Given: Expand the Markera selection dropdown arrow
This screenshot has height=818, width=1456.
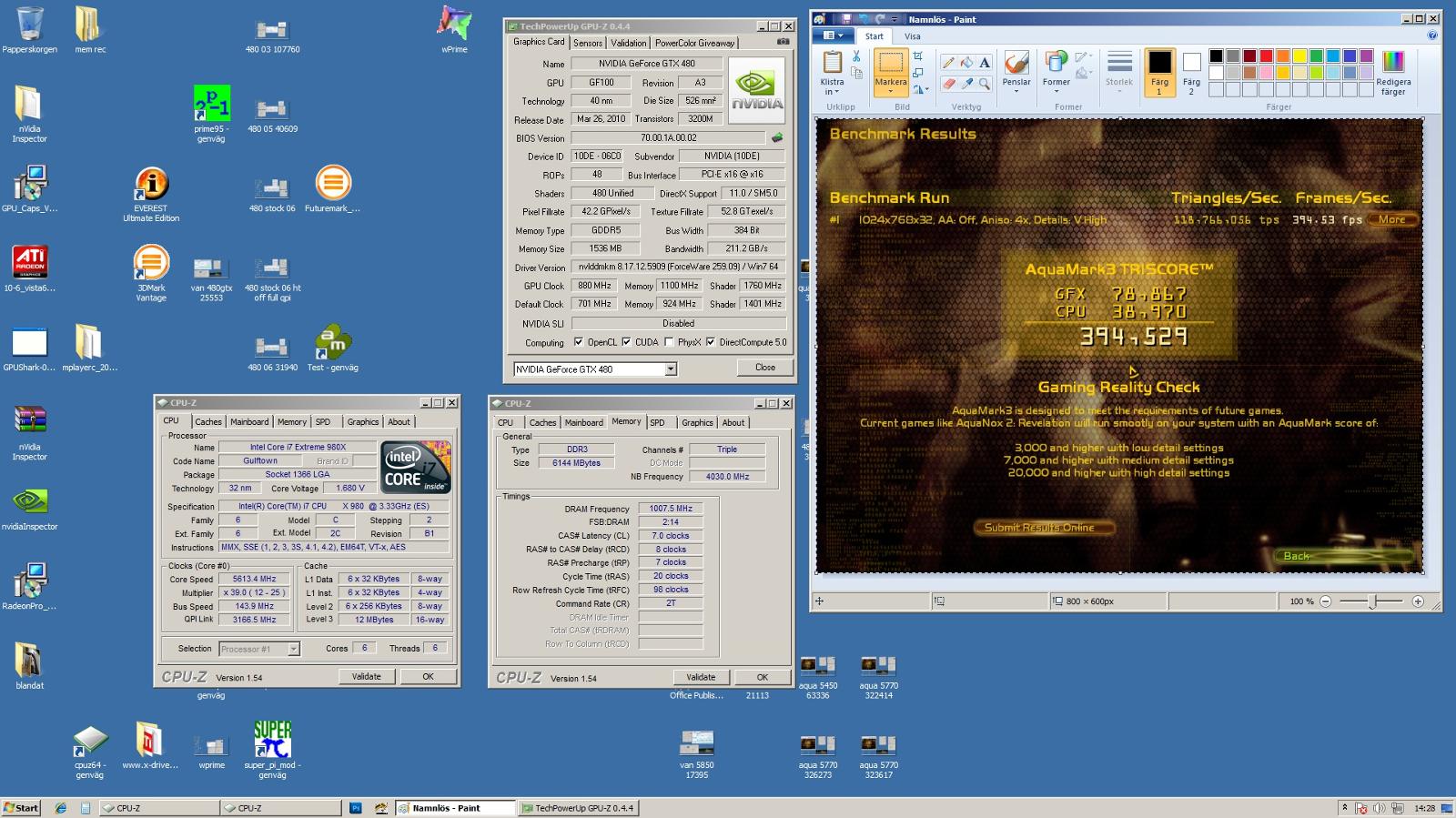Looking at the screenshot, I should [891, 91].
